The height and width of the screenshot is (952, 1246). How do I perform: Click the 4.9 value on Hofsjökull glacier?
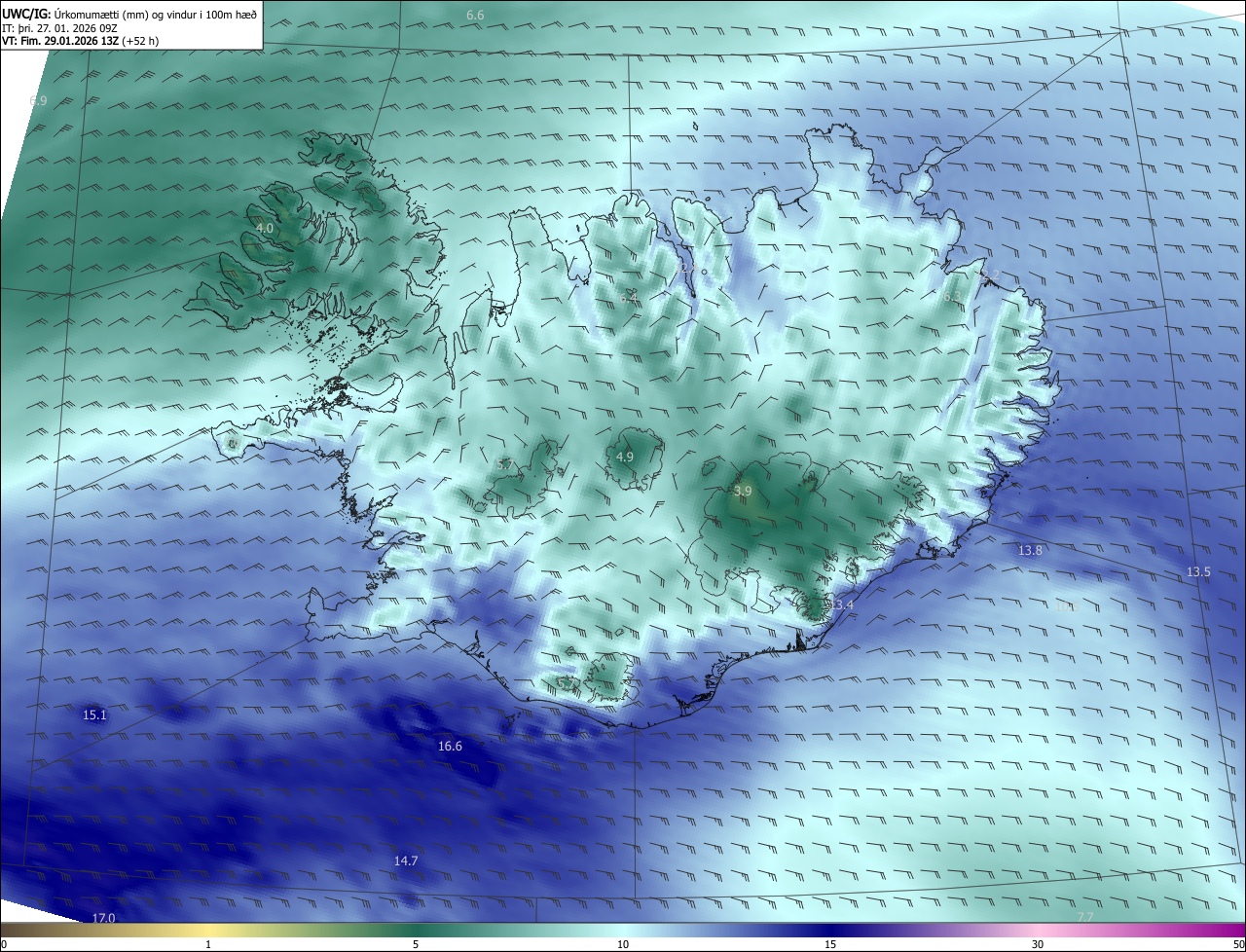[x=625, y=457]
